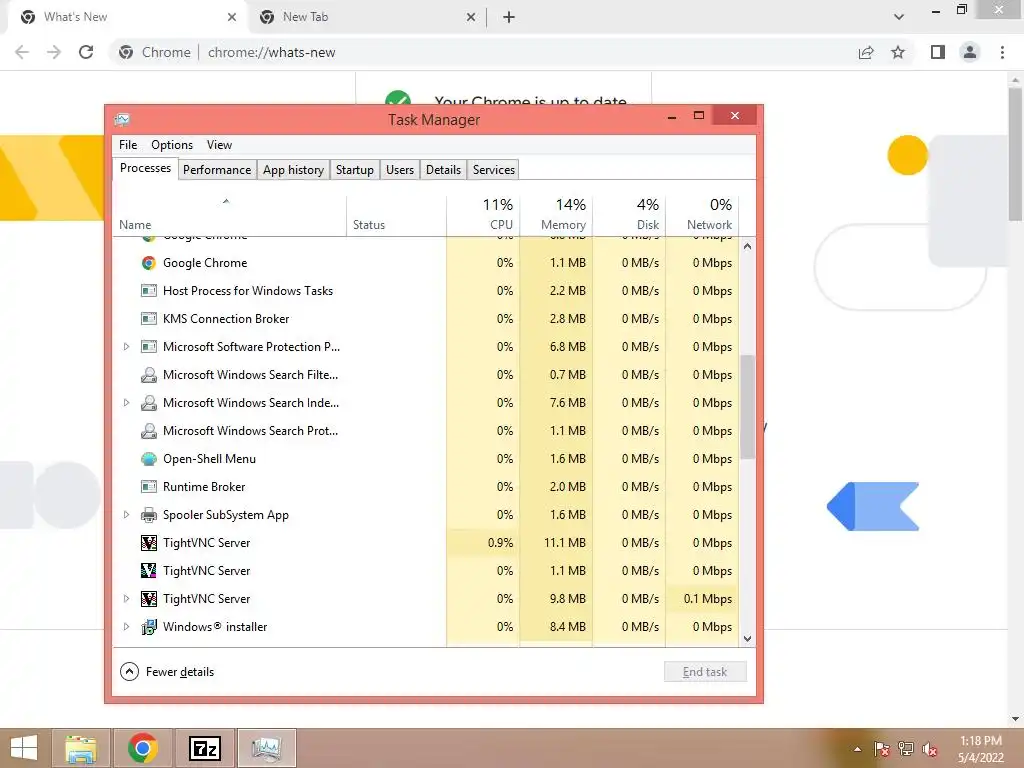The image size is (1024, 768).
Task: Click the Windows installer process icon
Action: [x=149, y=627]
